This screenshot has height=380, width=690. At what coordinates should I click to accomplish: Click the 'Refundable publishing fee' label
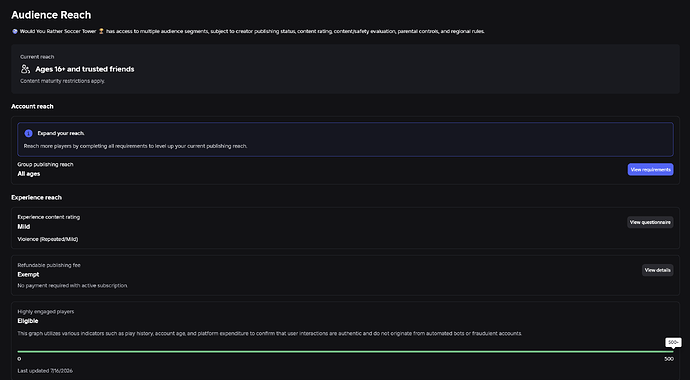tap(49, 265)
